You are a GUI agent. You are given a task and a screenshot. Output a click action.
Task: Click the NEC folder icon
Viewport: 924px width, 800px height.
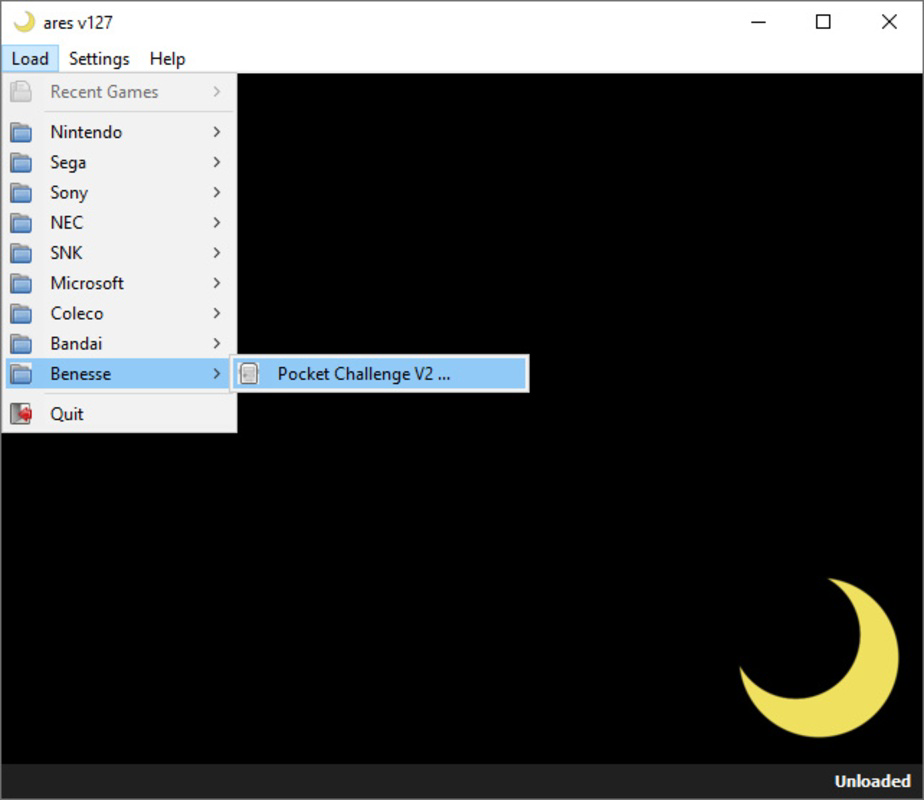21,223
